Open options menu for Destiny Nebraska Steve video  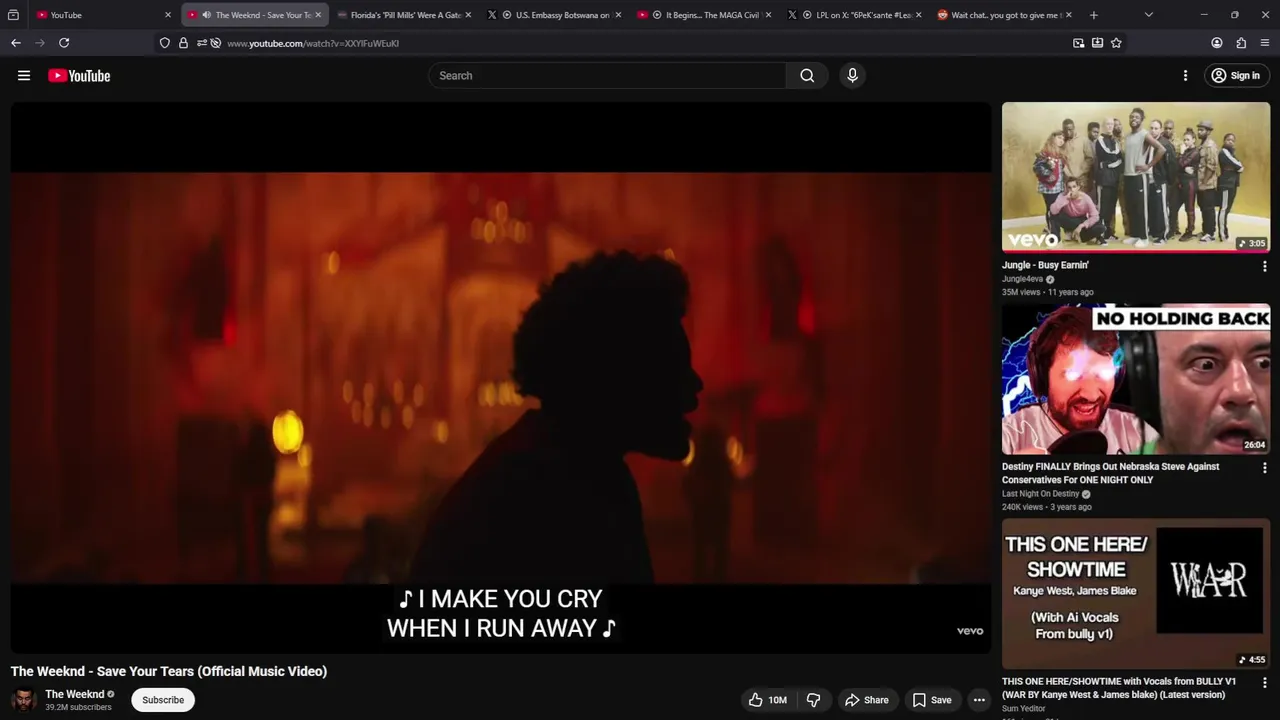point(1264,468)
